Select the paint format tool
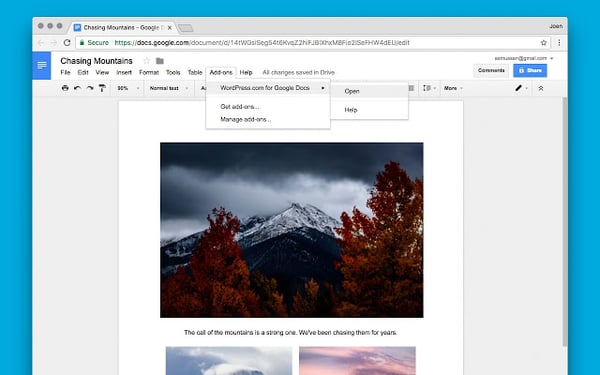The image size is (600, 375). point(102,88)
